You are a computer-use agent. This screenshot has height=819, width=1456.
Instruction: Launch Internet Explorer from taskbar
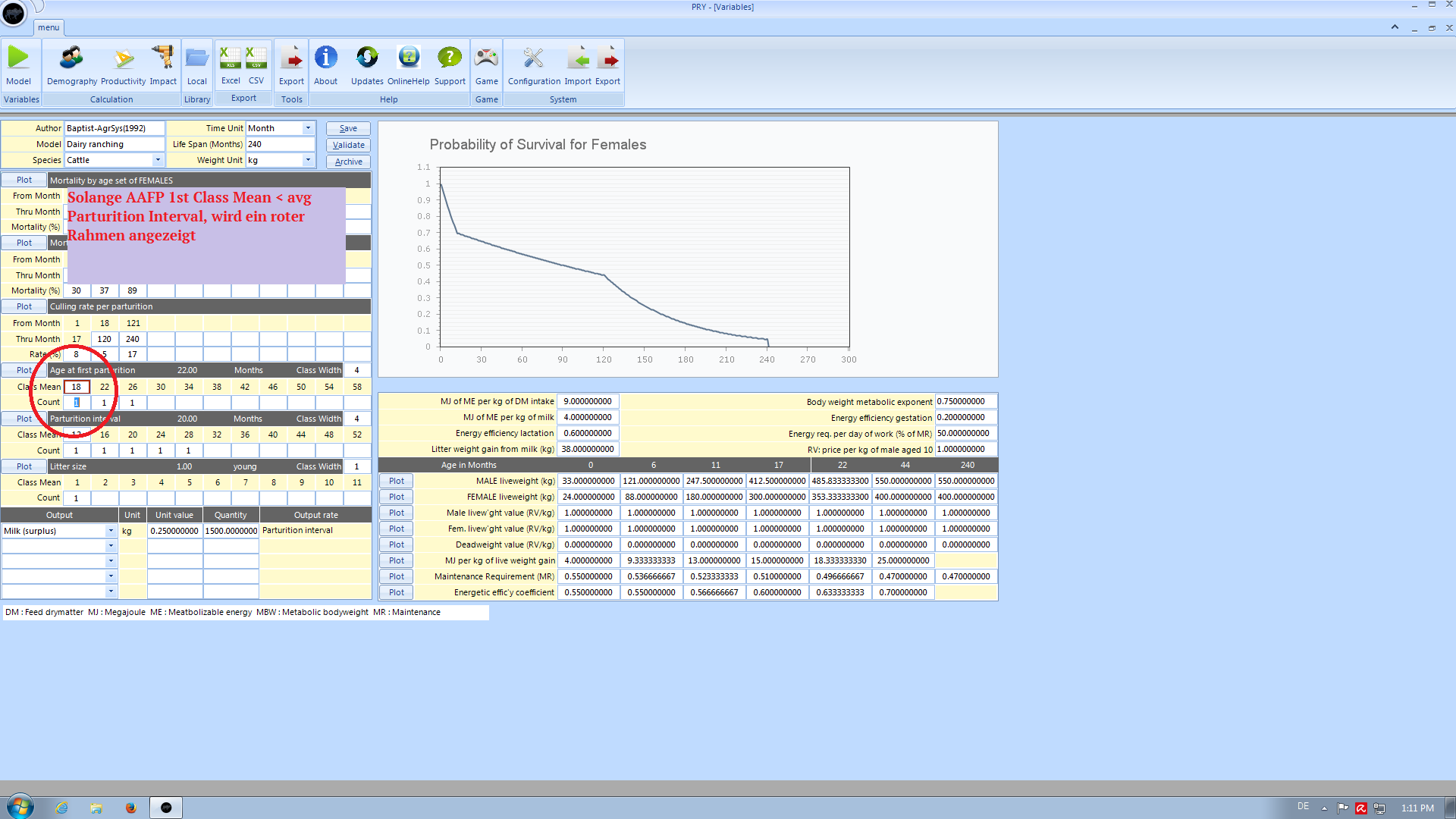tap(62, 808)
